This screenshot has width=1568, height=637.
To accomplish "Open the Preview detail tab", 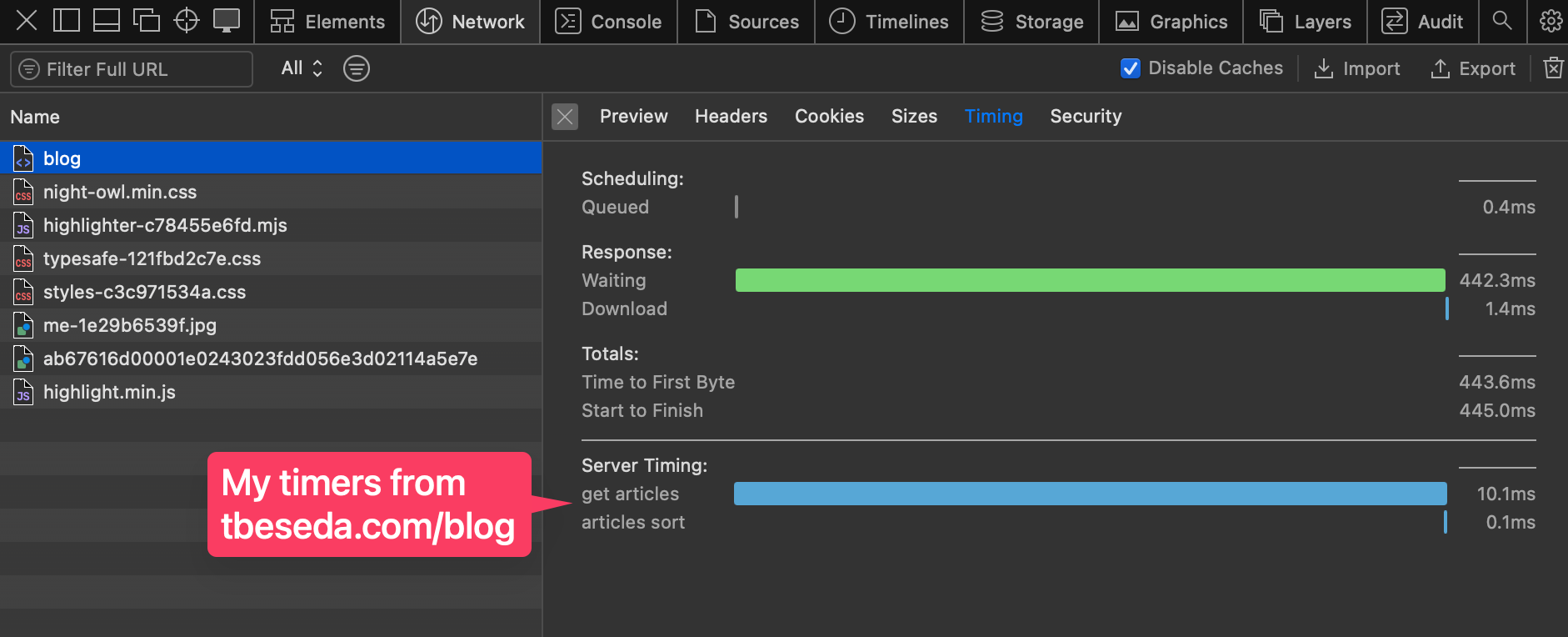I will [x=633, y=116].
